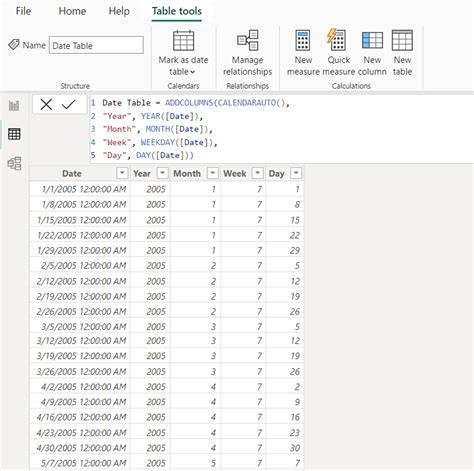The width and height of the screenshot is (474, 471).
Task: Click the table Name input field
Action: [x=96, y=45]
